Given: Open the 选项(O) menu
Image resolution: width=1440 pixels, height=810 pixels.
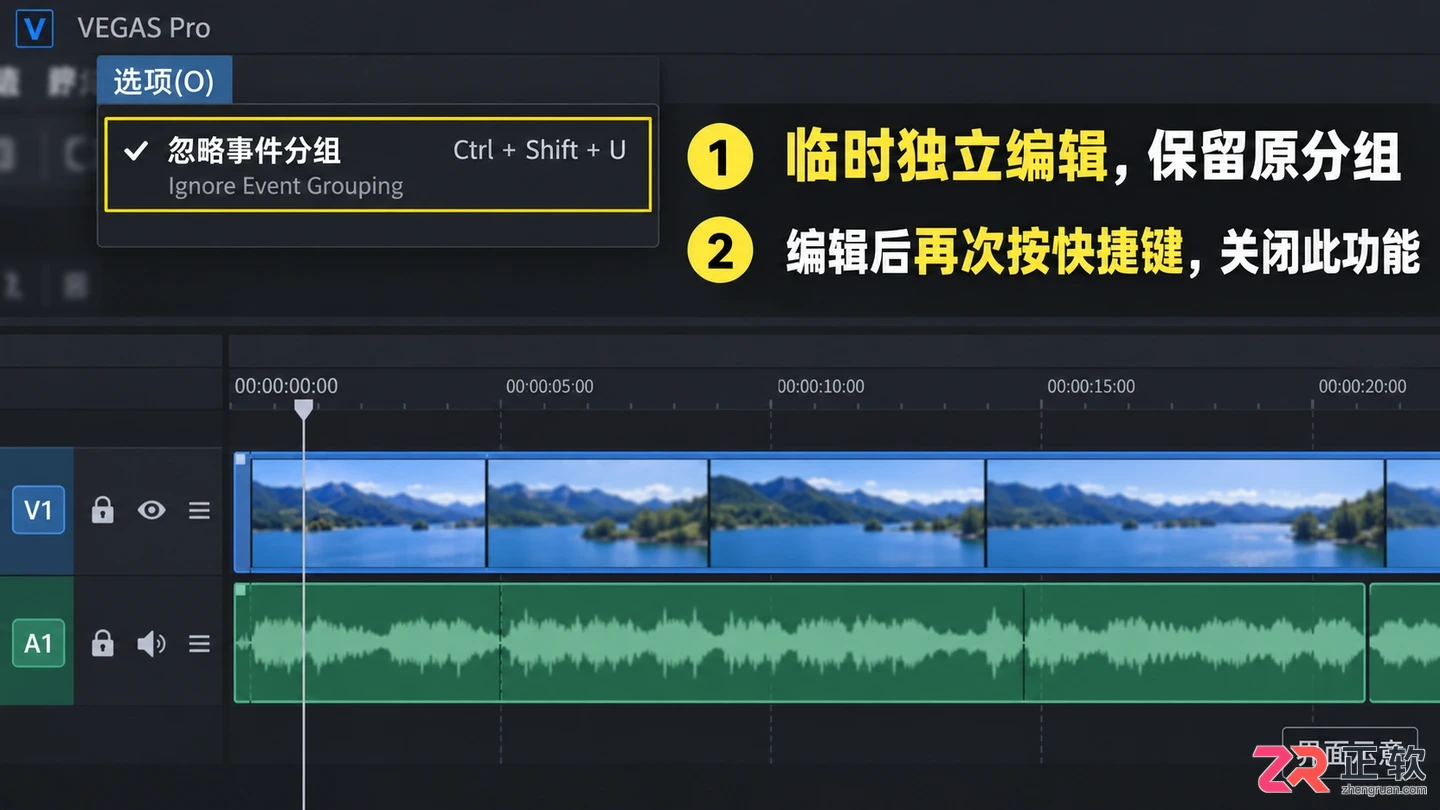Looking at the screenshot, I should [164, 80].
